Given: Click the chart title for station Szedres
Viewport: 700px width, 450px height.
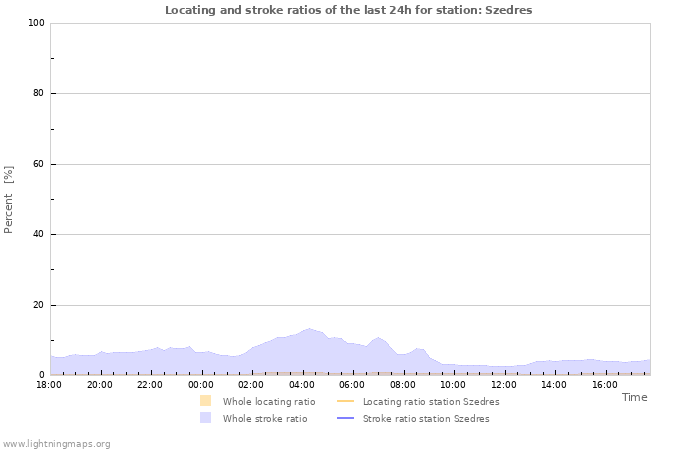Looking at the screenshot, I should [348, 10].
